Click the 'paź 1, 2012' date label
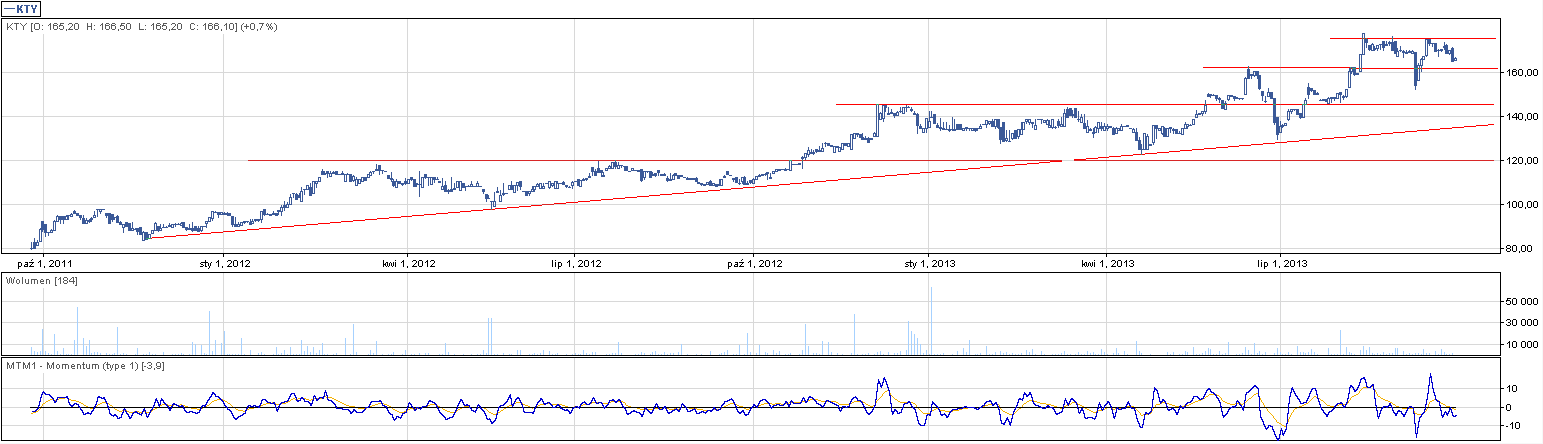Image resolution: width=1543 pixels, height=444 pixels. pyautogui.click(x=755, y=264)
